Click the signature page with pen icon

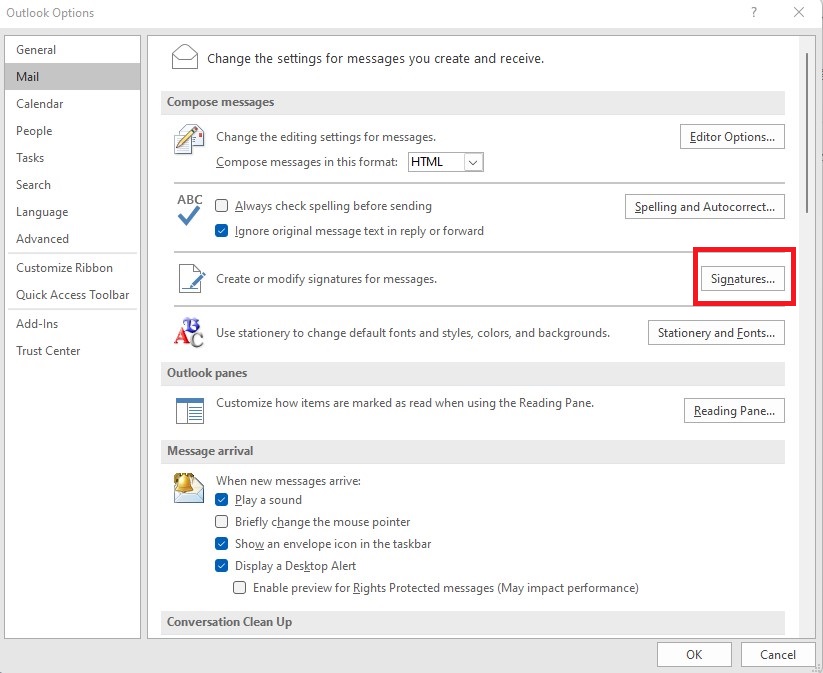(189, 279)
